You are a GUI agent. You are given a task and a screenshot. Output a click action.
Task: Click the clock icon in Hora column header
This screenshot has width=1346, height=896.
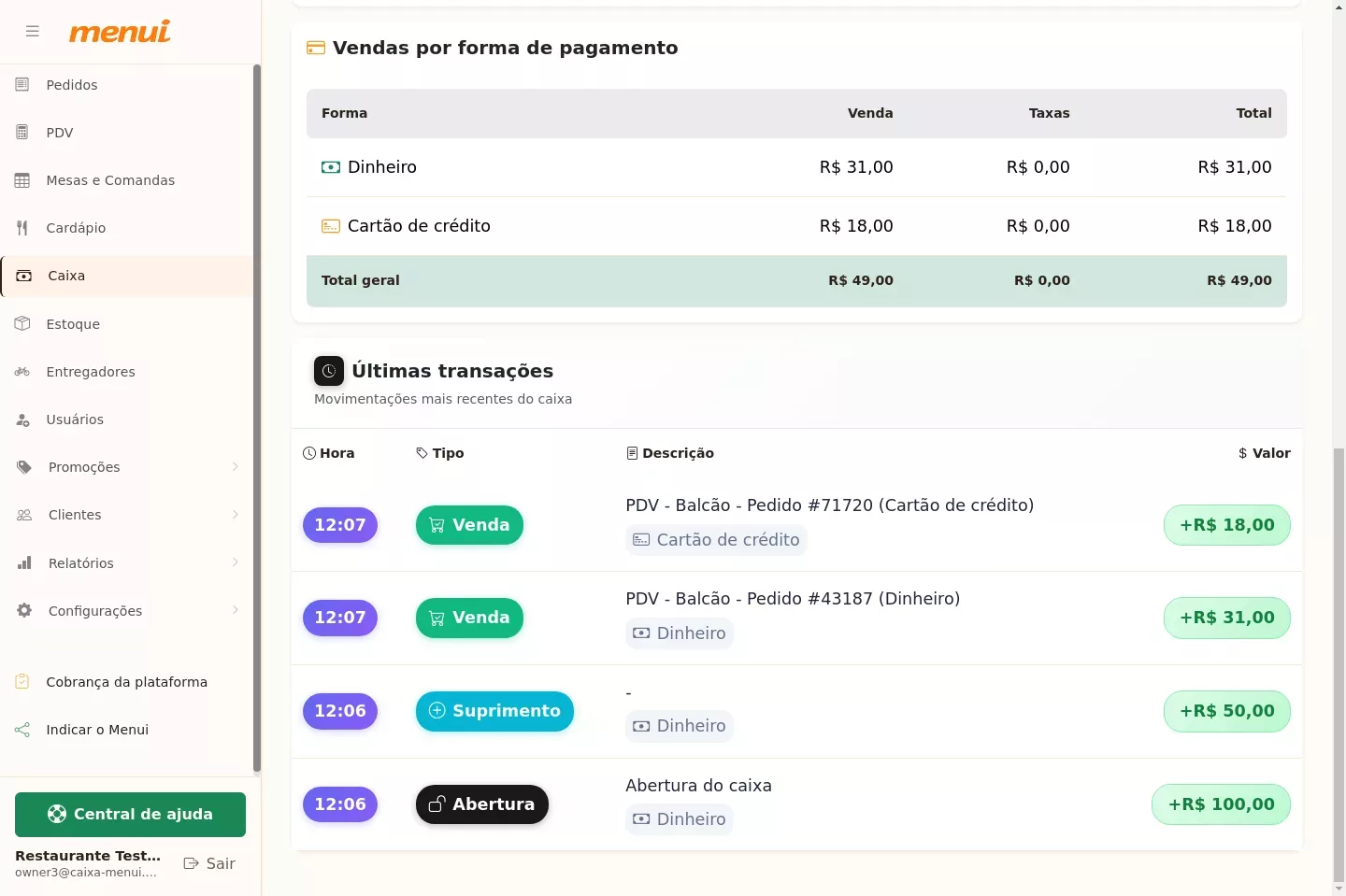pos(309,453)
